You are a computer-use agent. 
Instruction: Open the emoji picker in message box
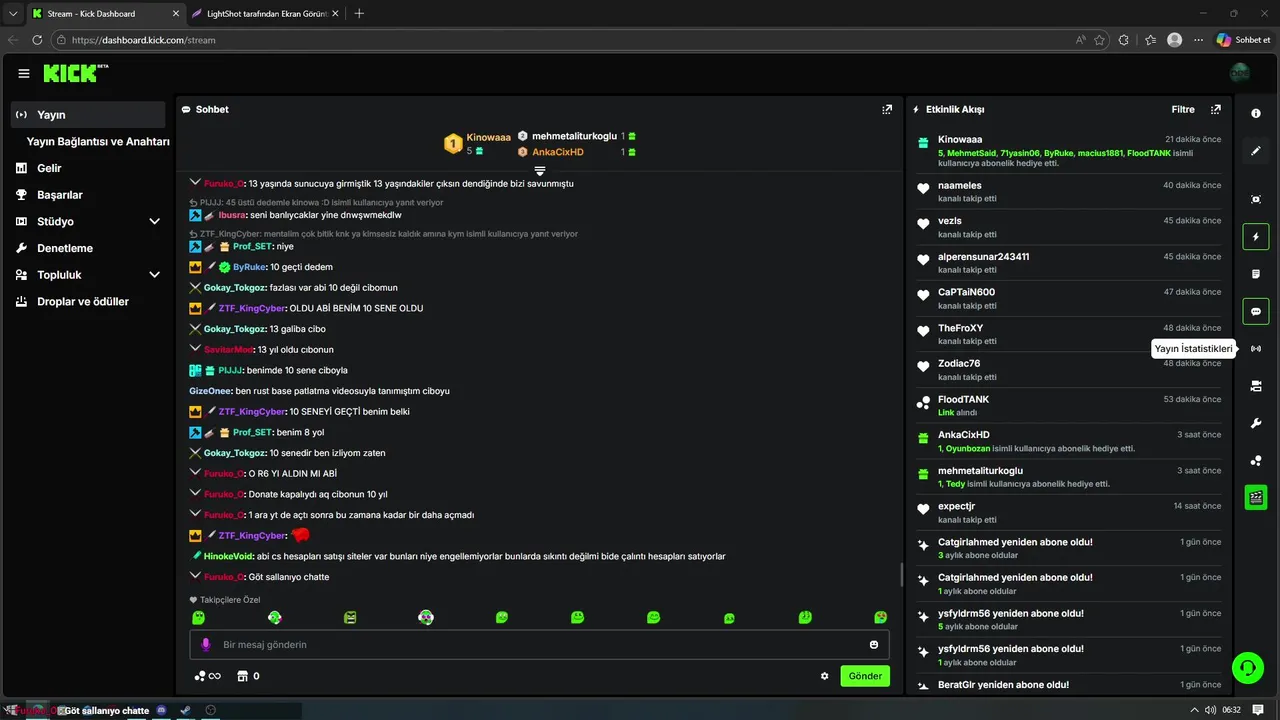tap(874, 645)
